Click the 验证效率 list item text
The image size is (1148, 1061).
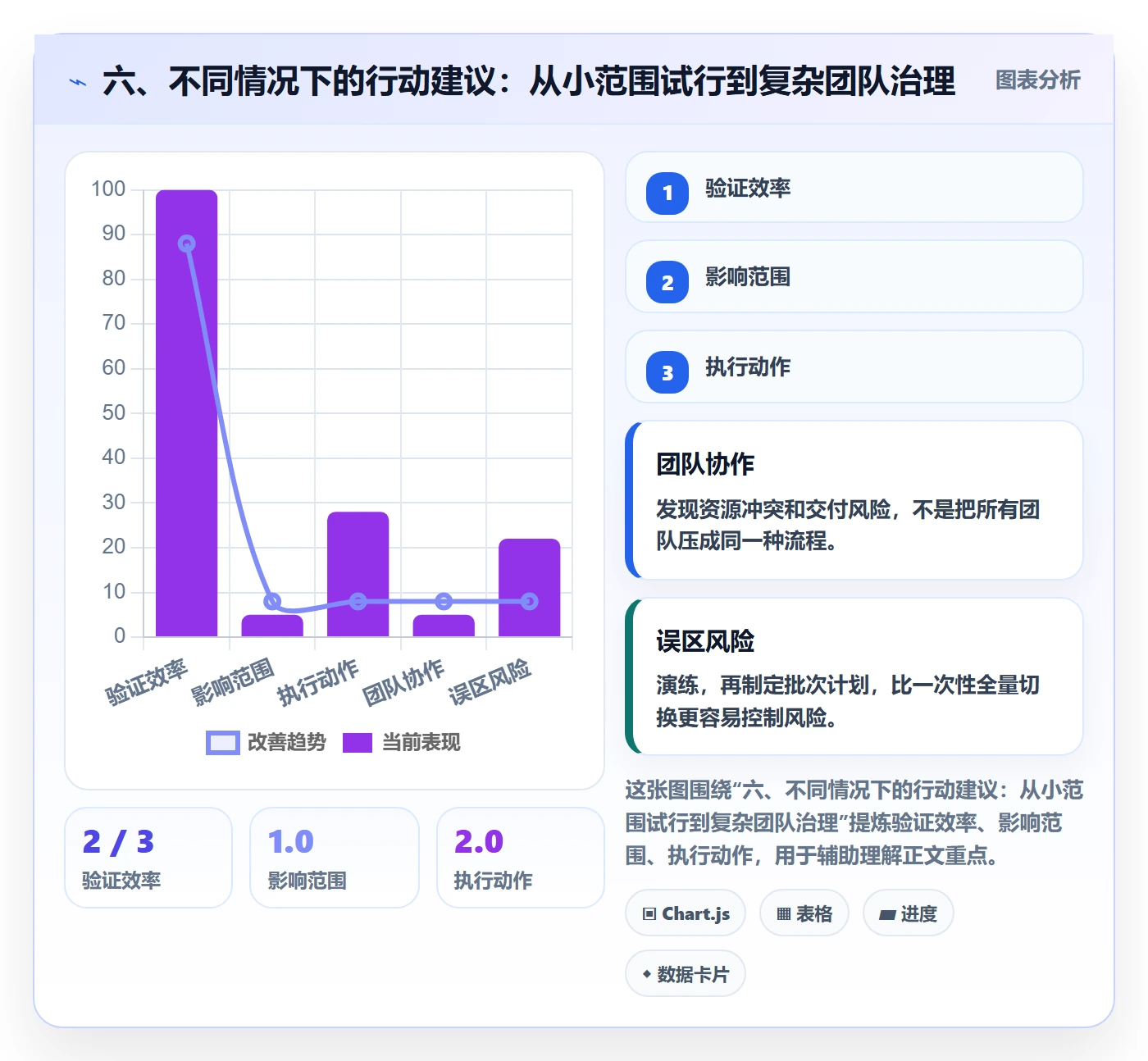click(748, 189)
